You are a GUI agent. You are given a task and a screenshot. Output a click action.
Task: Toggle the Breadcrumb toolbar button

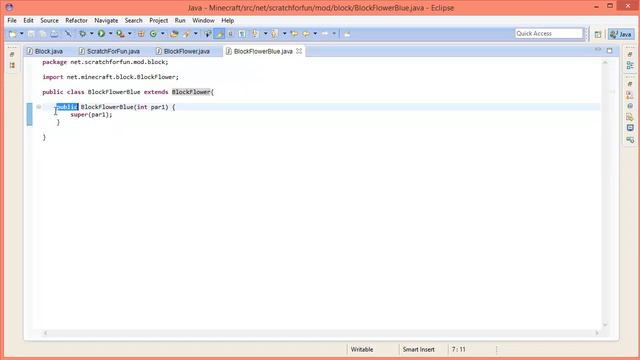[x=208, y=34]
